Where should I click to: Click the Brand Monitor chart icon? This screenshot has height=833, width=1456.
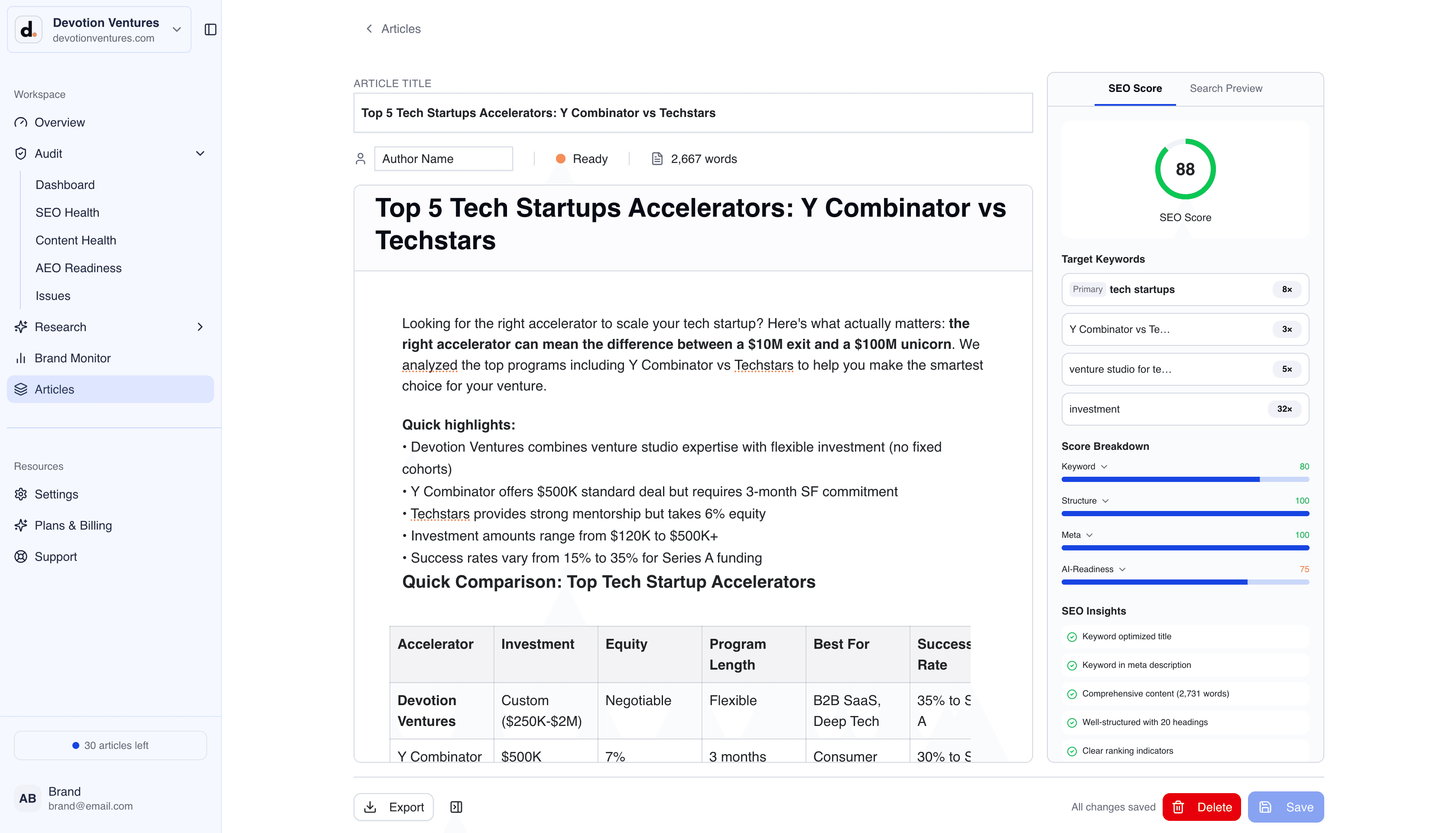(x=21, y=358)
